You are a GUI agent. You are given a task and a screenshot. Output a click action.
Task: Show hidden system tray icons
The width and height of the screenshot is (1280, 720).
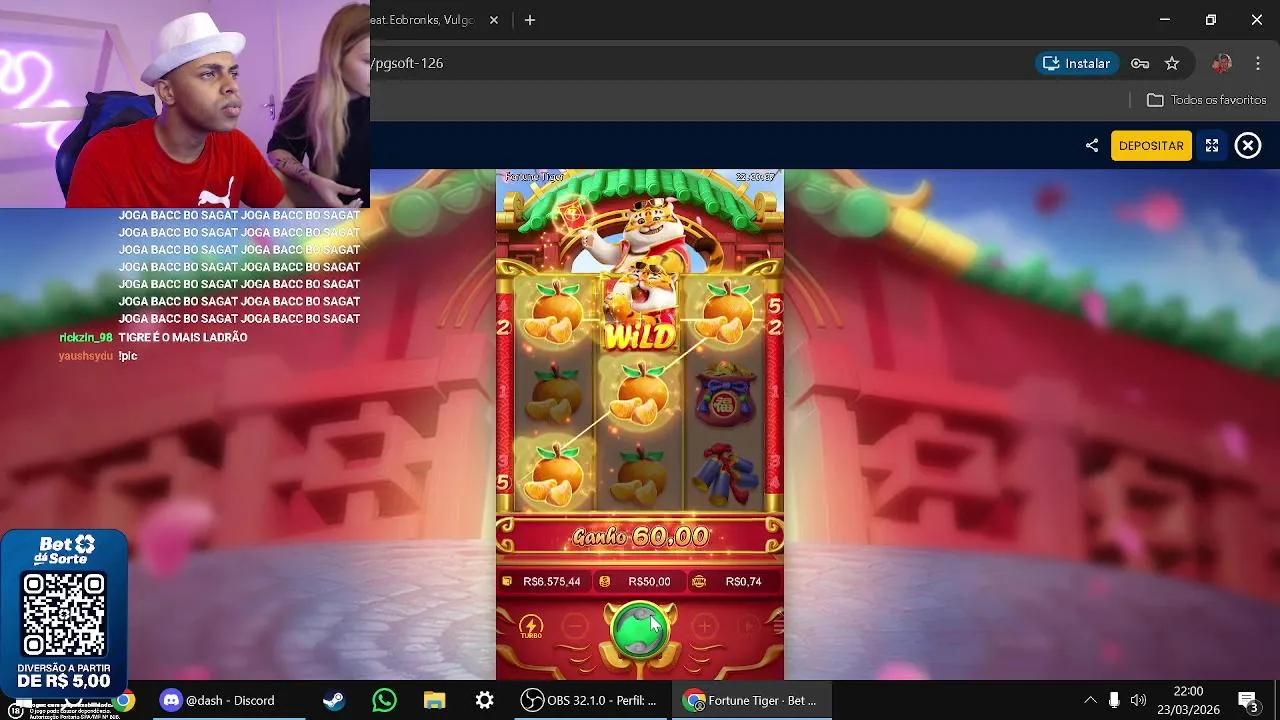coord(1090,700)
